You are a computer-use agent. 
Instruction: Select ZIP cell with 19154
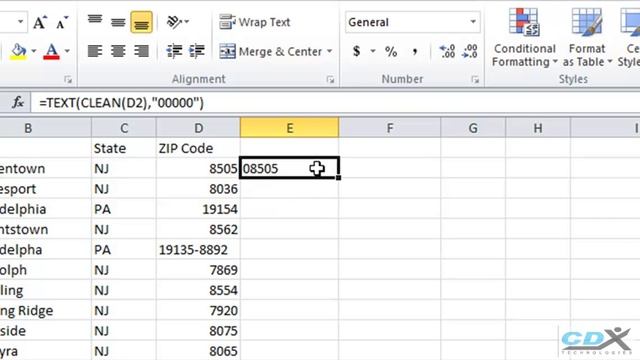coord(198,209)
